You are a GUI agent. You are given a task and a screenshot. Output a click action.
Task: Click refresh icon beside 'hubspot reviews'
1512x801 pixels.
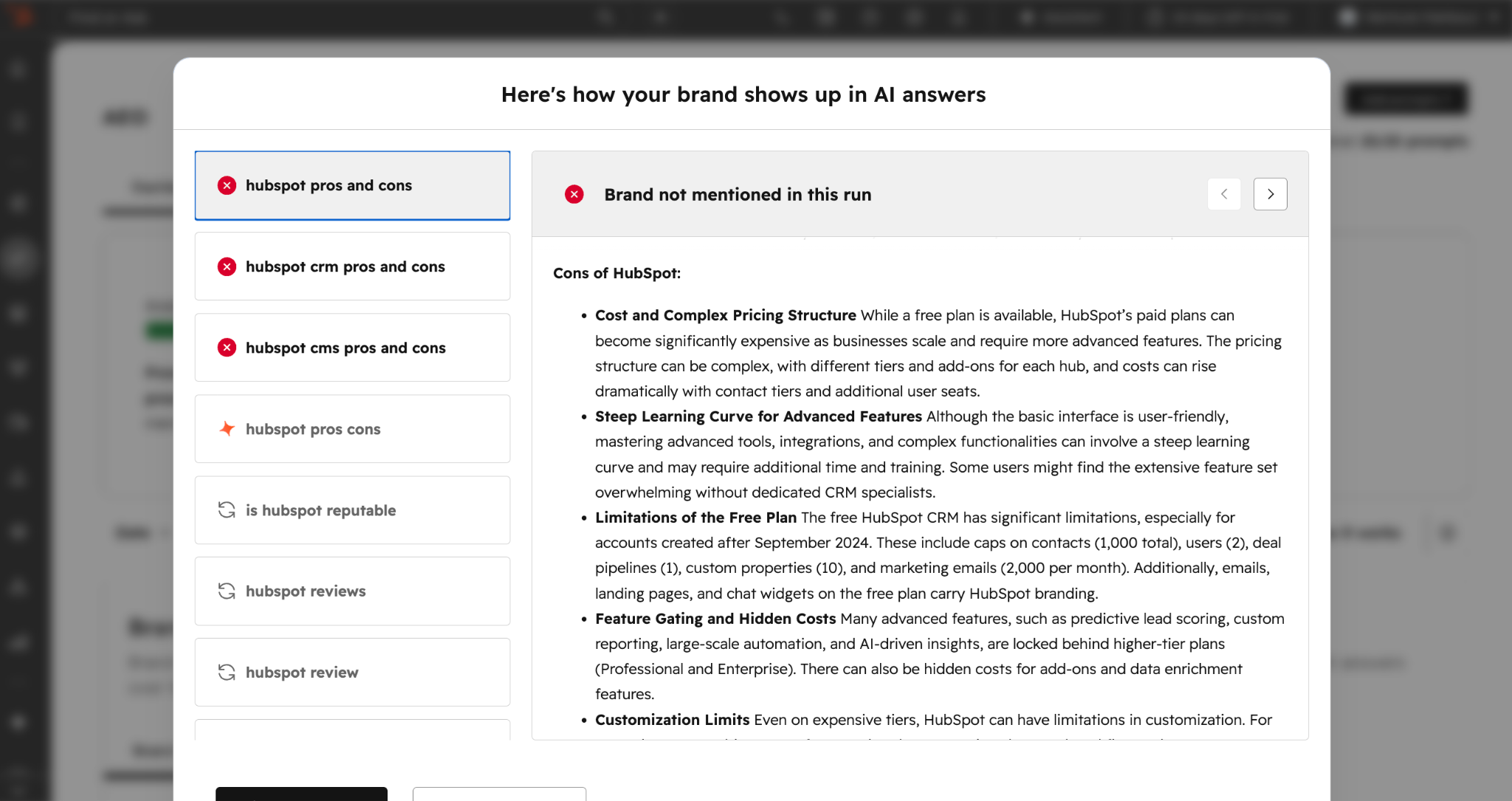pyautogui.click(x=227, y=591)
